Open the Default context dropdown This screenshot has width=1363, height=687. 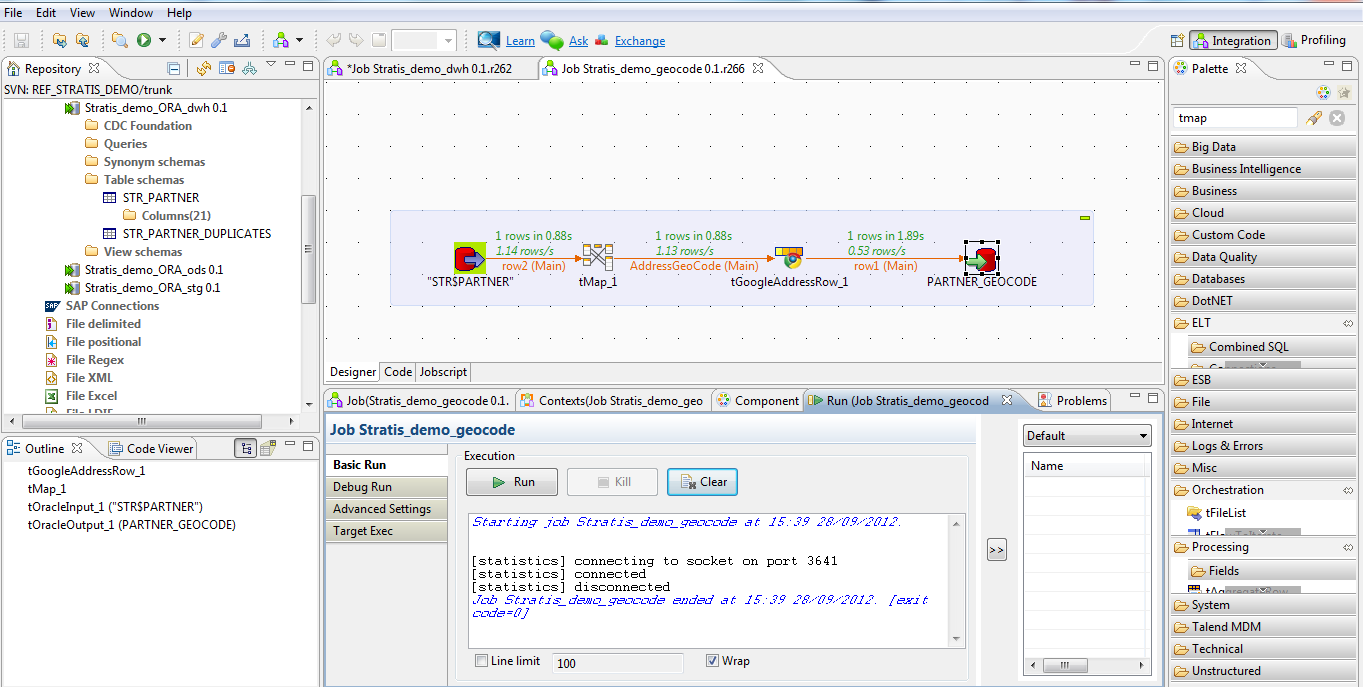(x=1087, y=436)
